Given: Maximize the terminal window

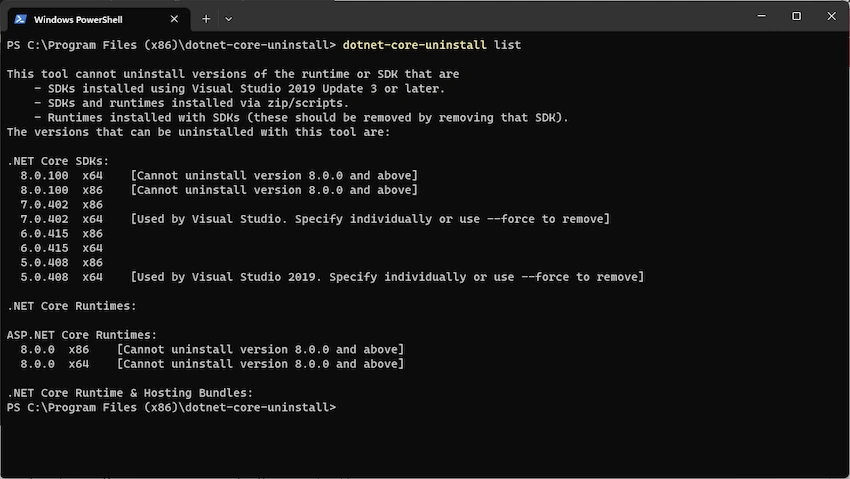Looking at the screenshot, I should tap(796, 16).
